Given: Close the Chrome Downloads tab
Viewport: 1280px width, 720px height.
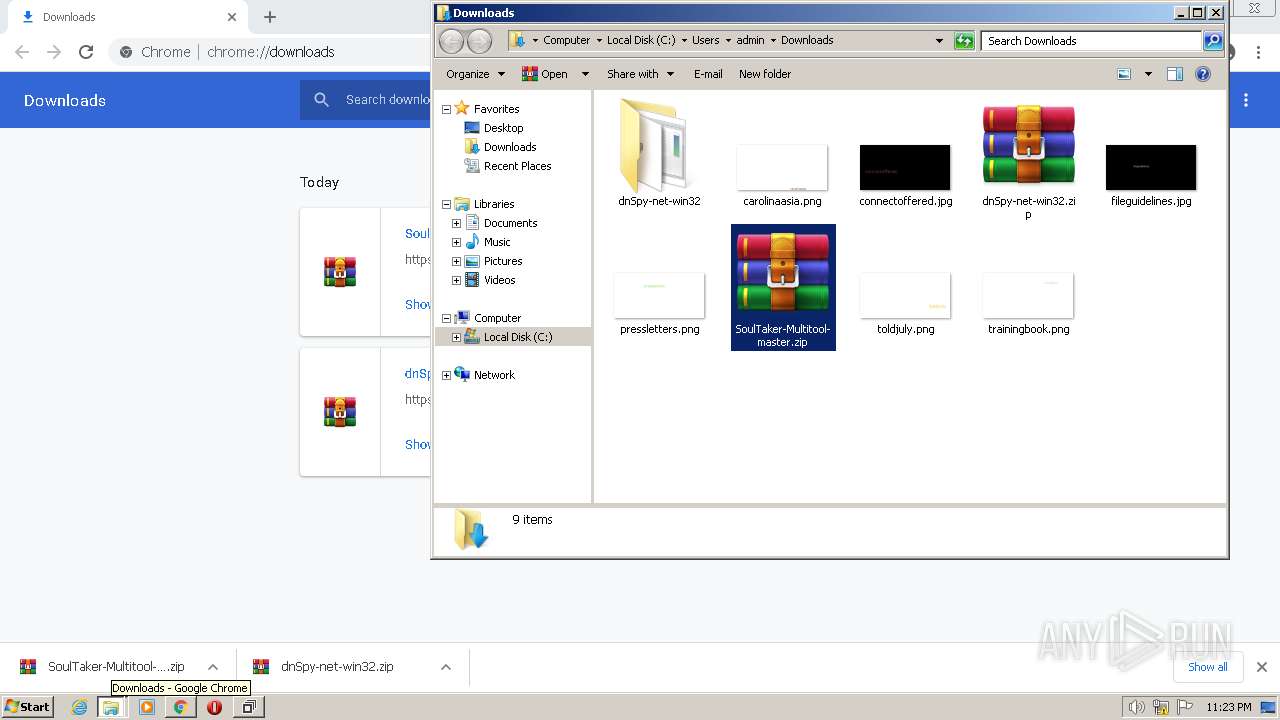Looking at the screenshot, I should pos(232,17).
